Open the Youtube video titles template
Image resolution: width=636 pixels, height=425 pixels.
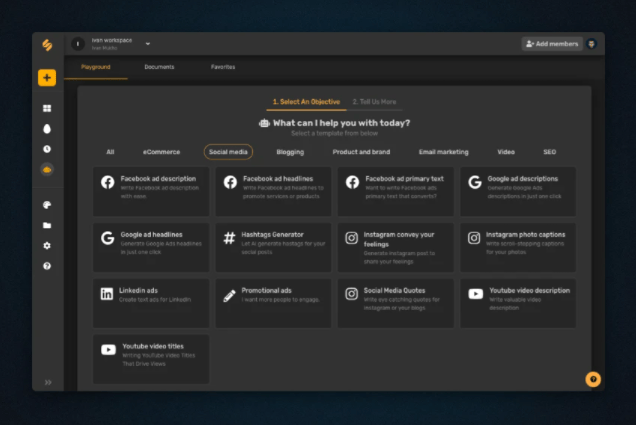click(x=151, y=354)
